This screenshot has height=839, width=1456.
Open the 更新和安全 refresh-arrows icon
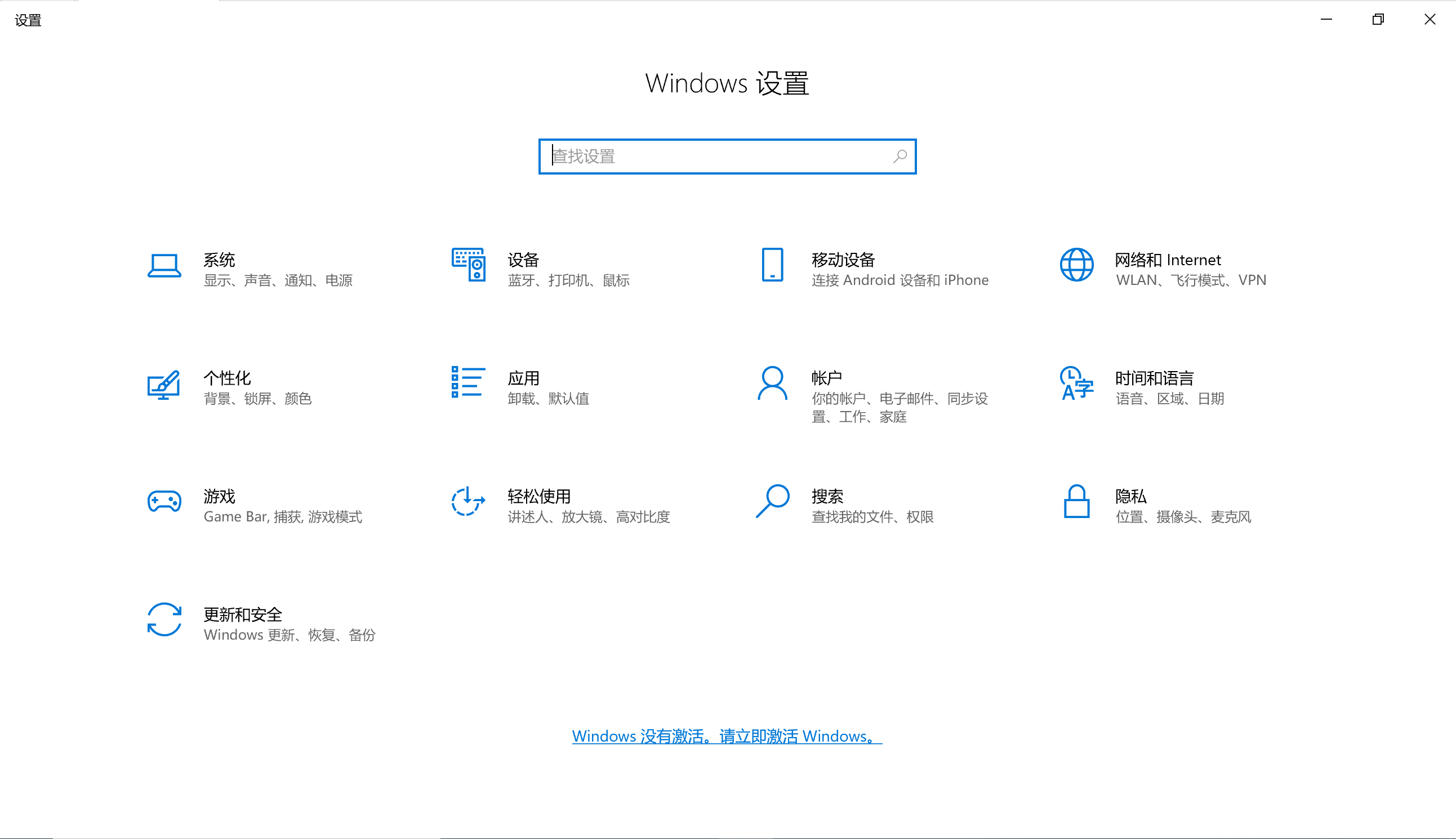(x=164, y=619)
